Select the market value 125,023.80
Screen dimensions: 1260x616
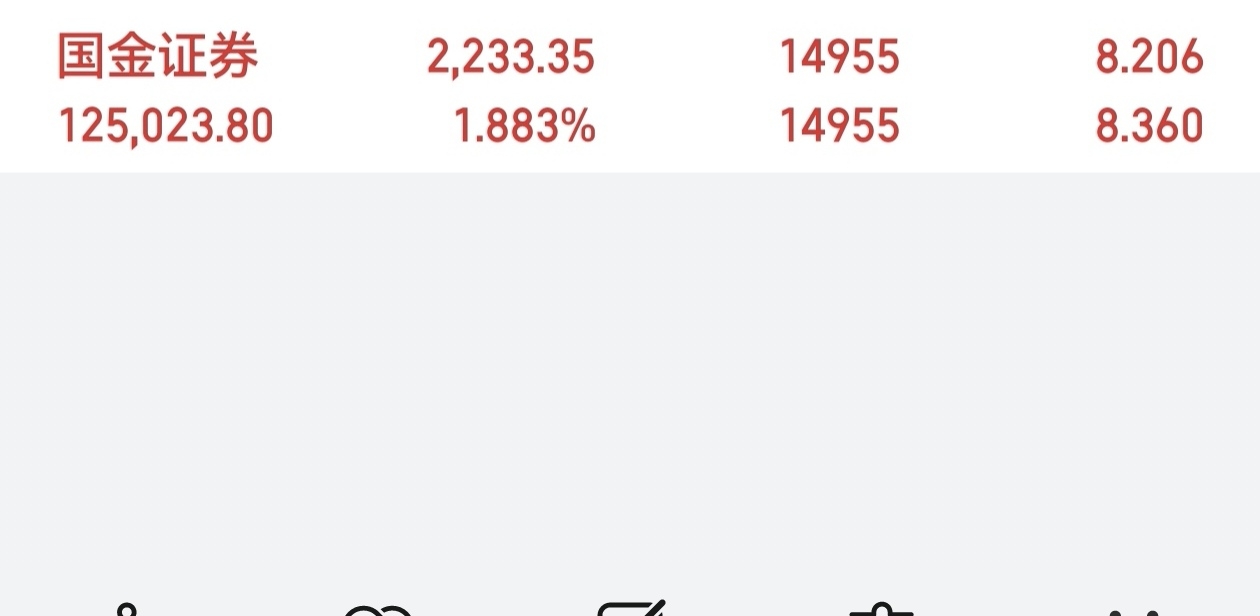point(166,127)
